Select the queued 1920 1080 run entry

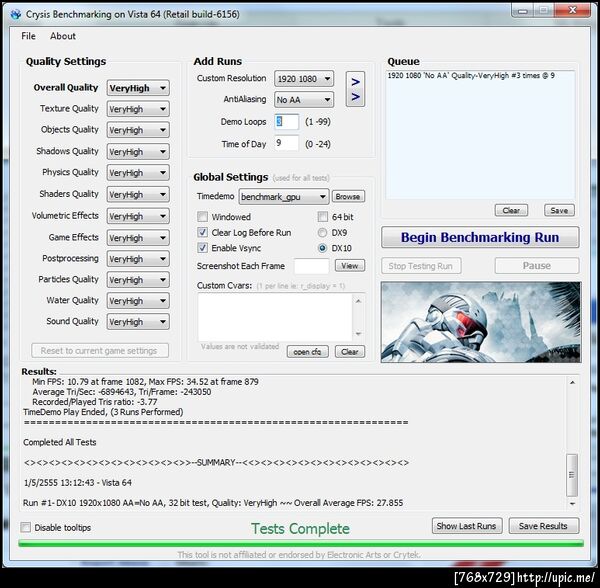click(471, 75)
